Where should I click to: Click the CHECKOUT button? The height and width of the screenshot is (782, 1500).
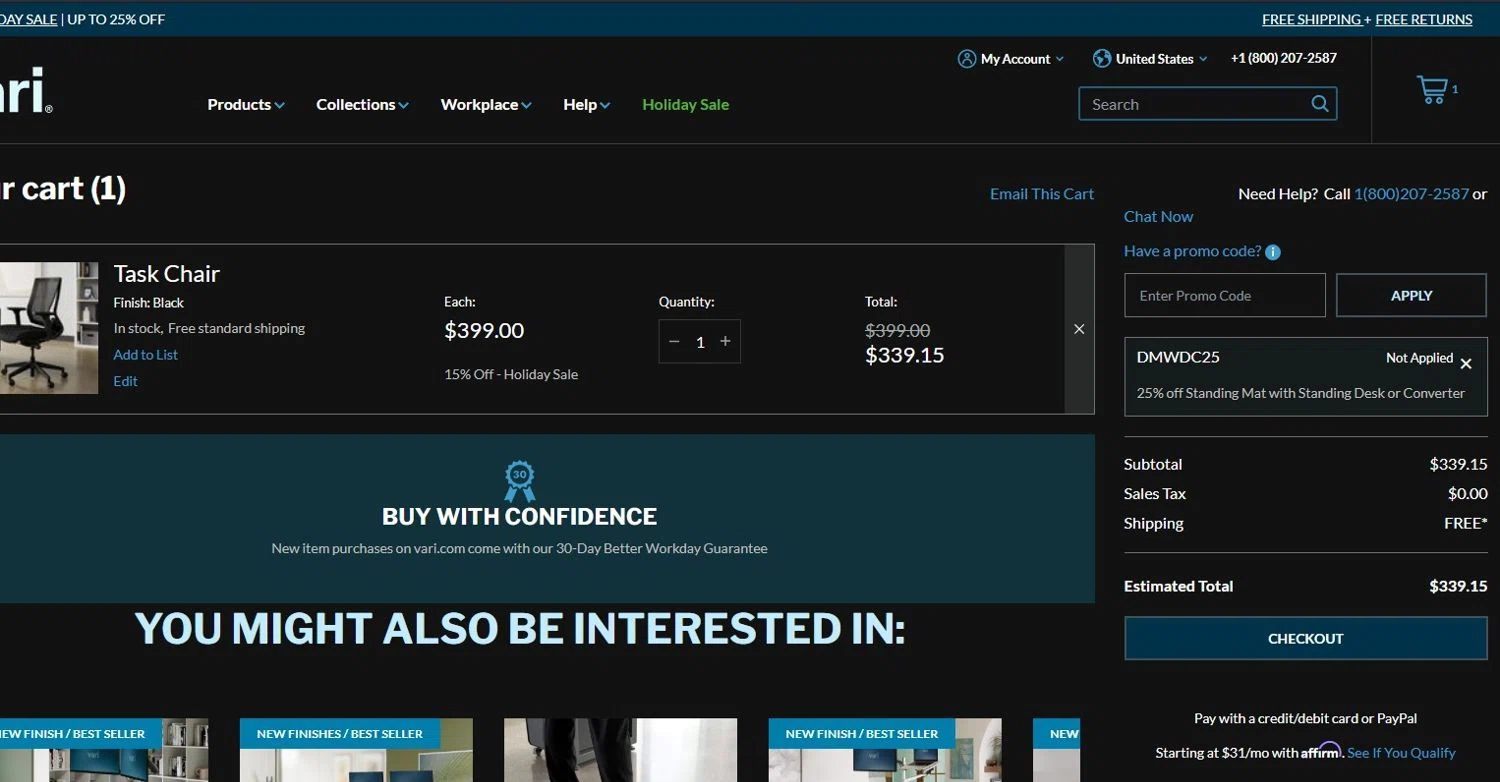point(1306,638)
